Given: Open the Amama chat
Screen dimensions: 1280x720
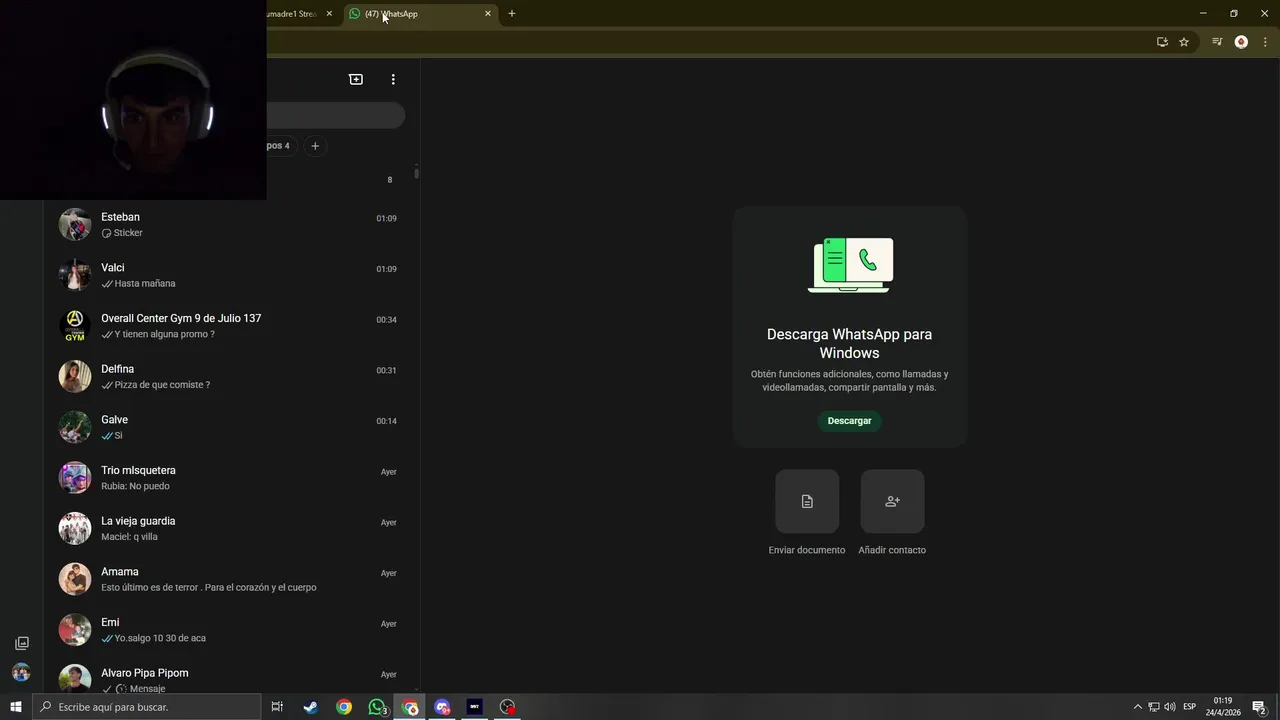Looking at the screenshot, I should pyautogui.click(x=232, y=579).
